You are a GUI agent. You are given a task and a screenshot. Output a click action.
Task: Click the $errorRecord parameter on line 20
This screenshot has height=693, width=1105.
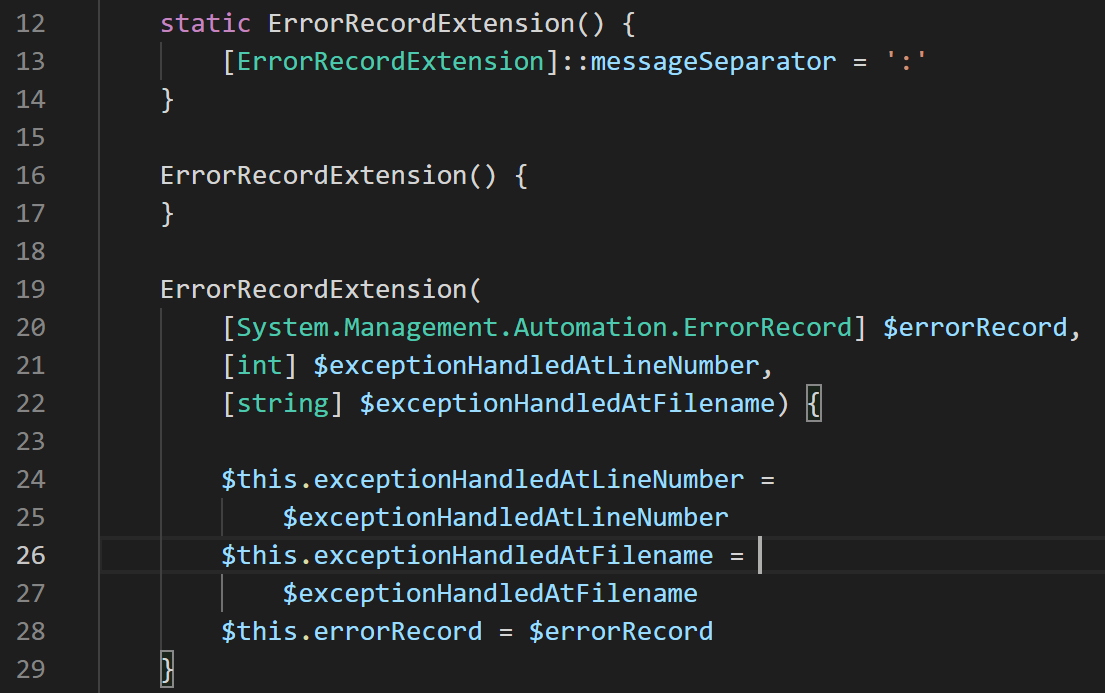[x=974, y=328]
